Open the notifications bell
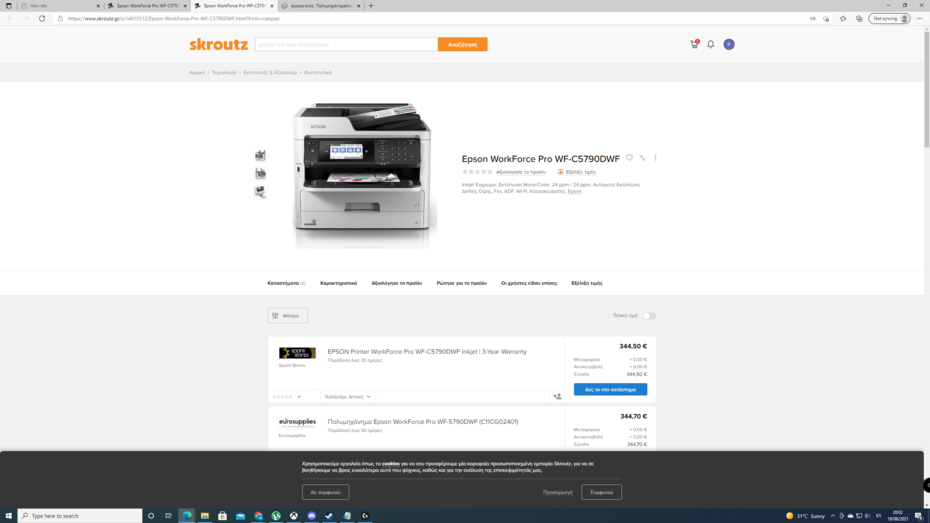Image resolution: width=930 pixels, height=523 pixels. 711,44
